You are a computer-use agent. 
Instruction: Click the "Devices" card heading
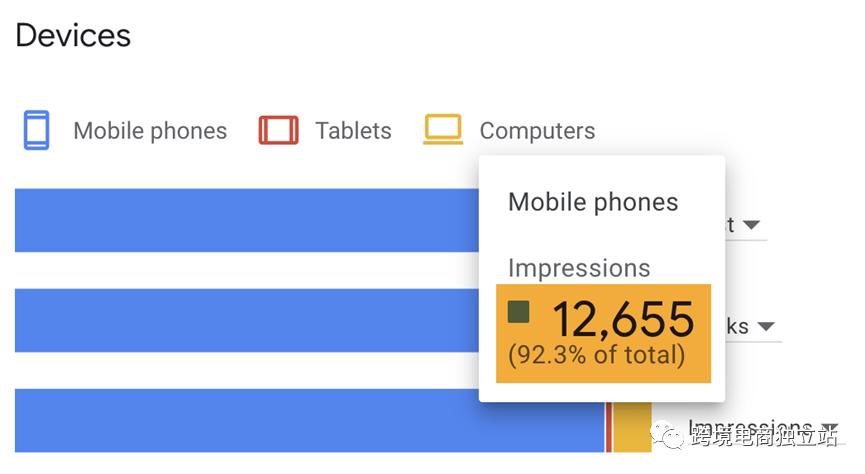(73, 36)
